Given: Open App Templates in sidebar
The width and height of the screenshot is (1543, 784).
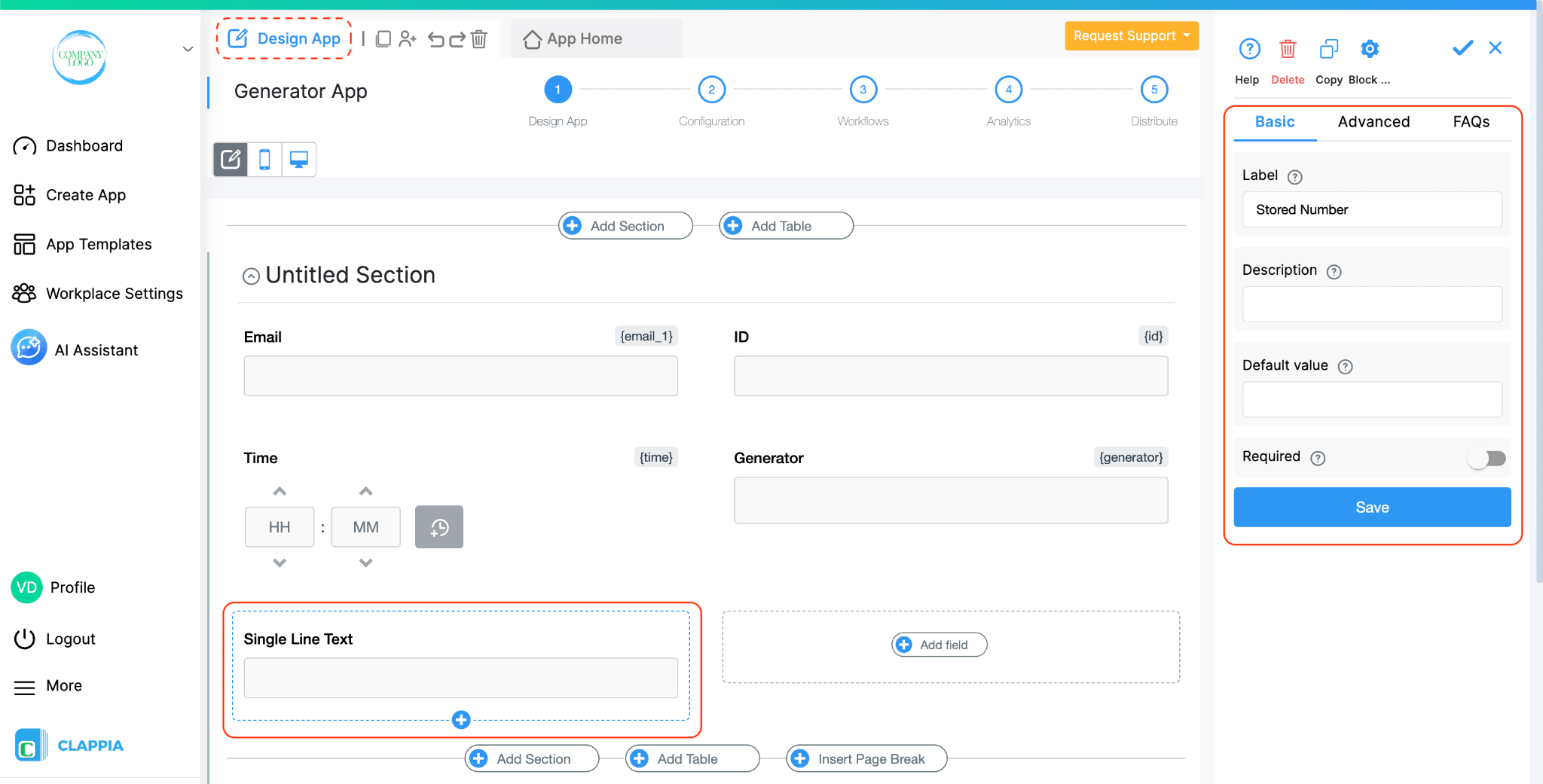Looking at the screenshot, I should [82, 244].
